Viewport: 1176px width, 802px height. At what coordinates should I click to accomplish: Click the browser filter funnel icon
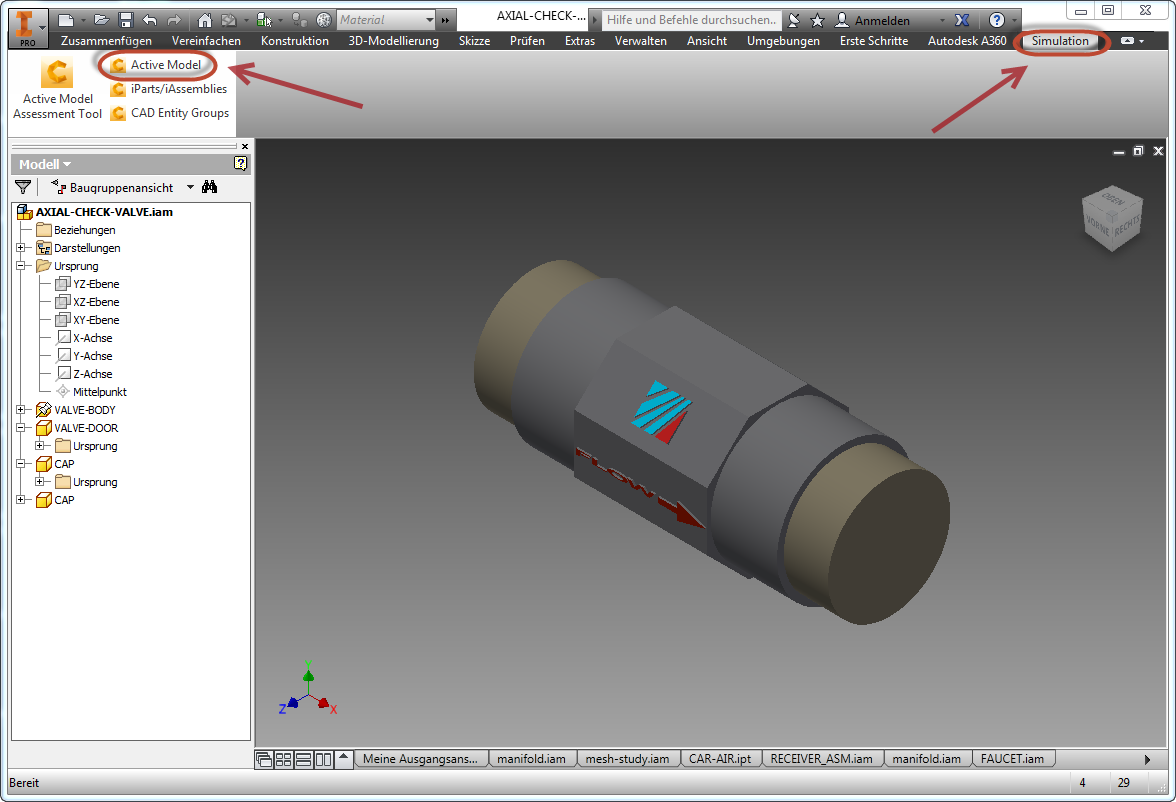(23, 187)
